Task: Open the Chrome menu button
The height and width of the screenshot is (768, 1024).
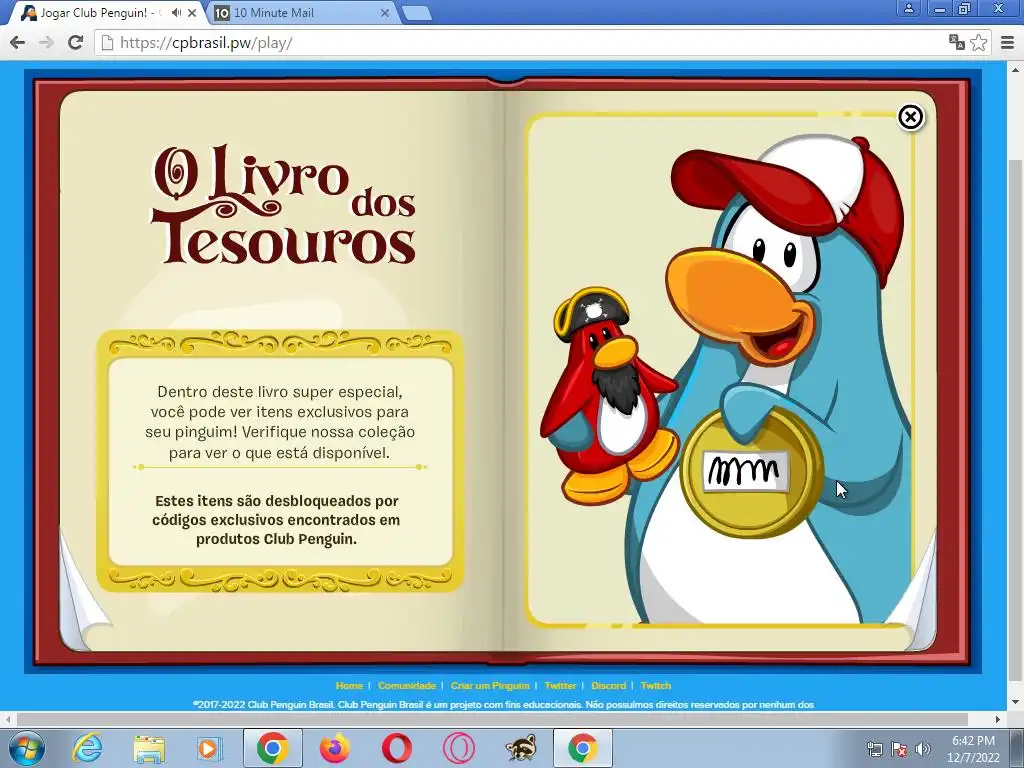Action: pos(1008,42)
